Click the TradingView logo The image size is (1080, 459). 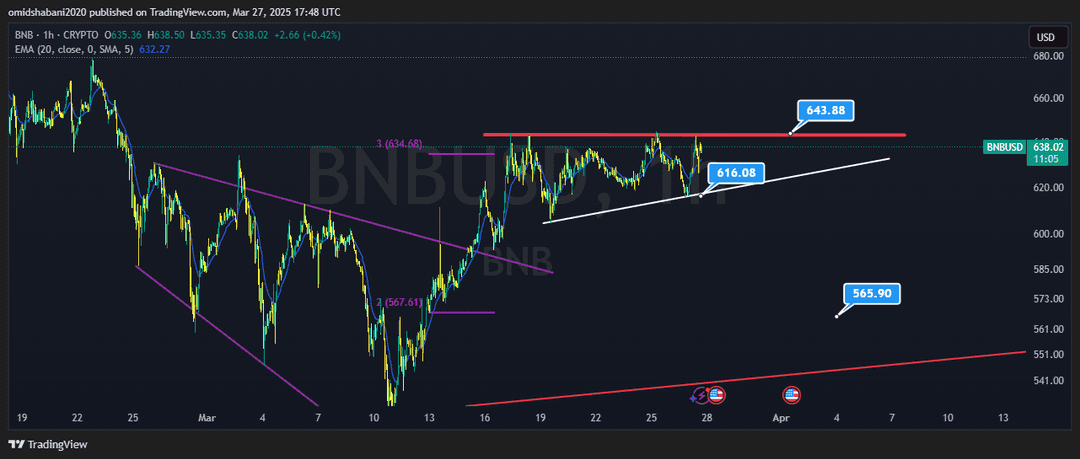tap(48, 445)
